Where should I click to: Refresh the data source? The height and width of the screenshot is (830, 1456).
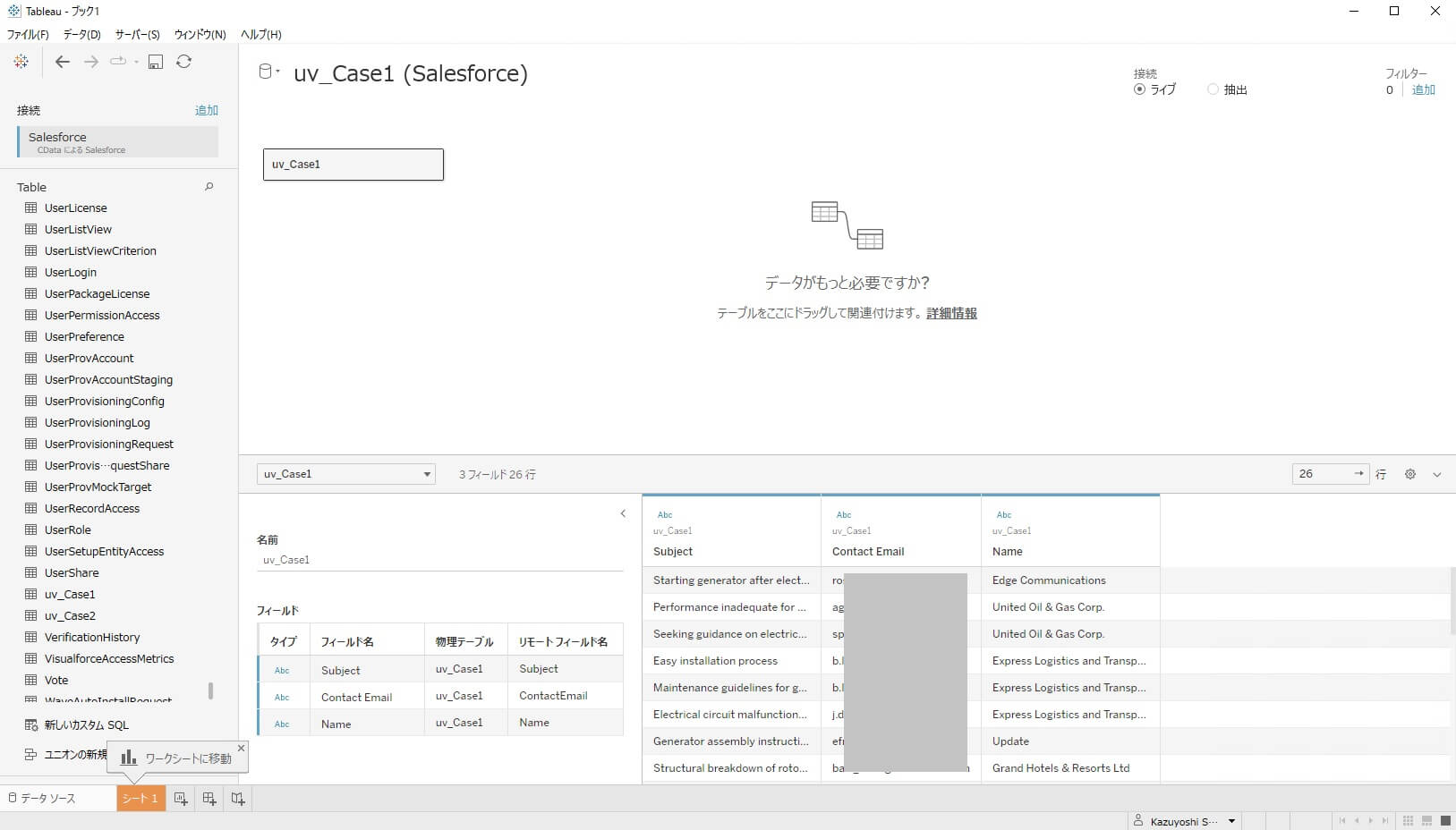[x=184, y=61]
